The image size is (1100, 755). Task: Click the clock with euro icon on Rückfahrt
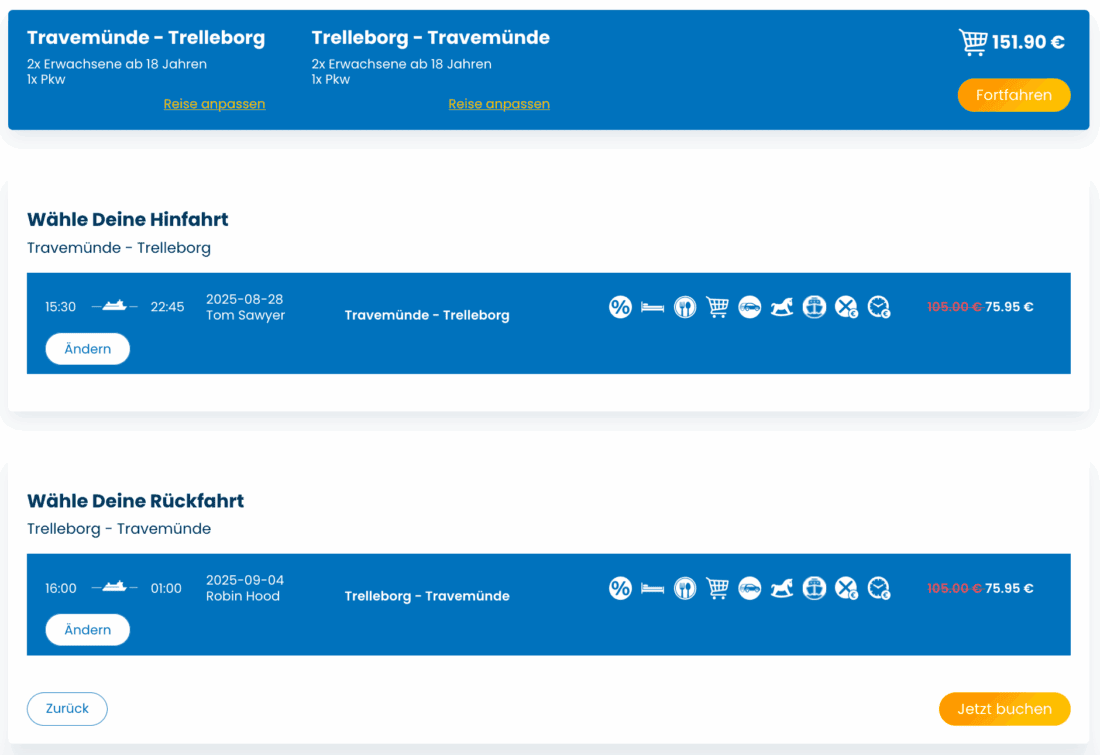coord(879,588)
